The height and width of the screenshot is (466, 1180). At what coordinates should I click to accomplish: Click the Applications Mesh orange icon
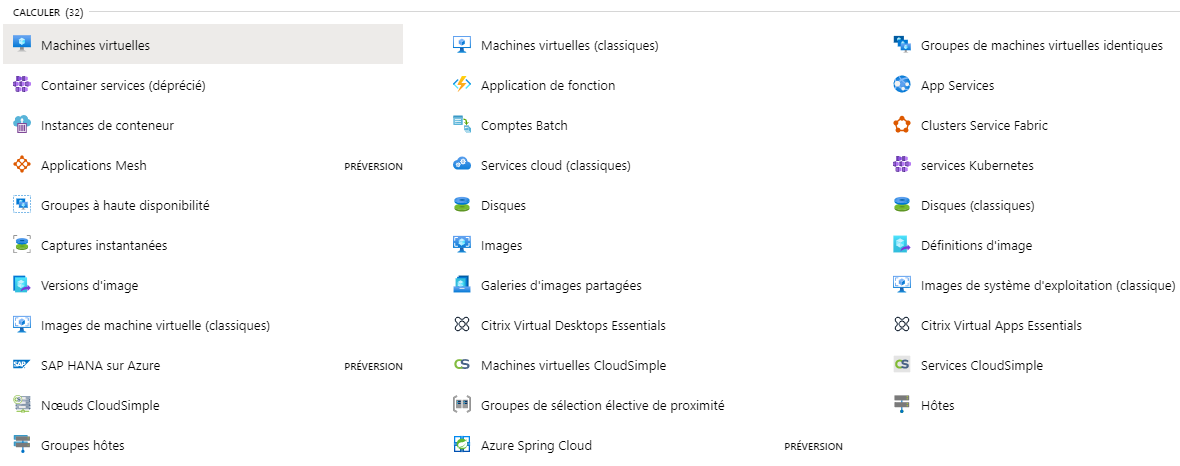point(22,165)
